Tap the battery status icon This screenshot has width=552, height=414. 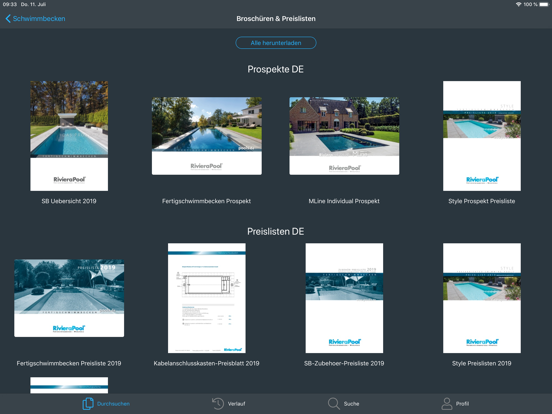pyautogui.click(x=544, y=4)
